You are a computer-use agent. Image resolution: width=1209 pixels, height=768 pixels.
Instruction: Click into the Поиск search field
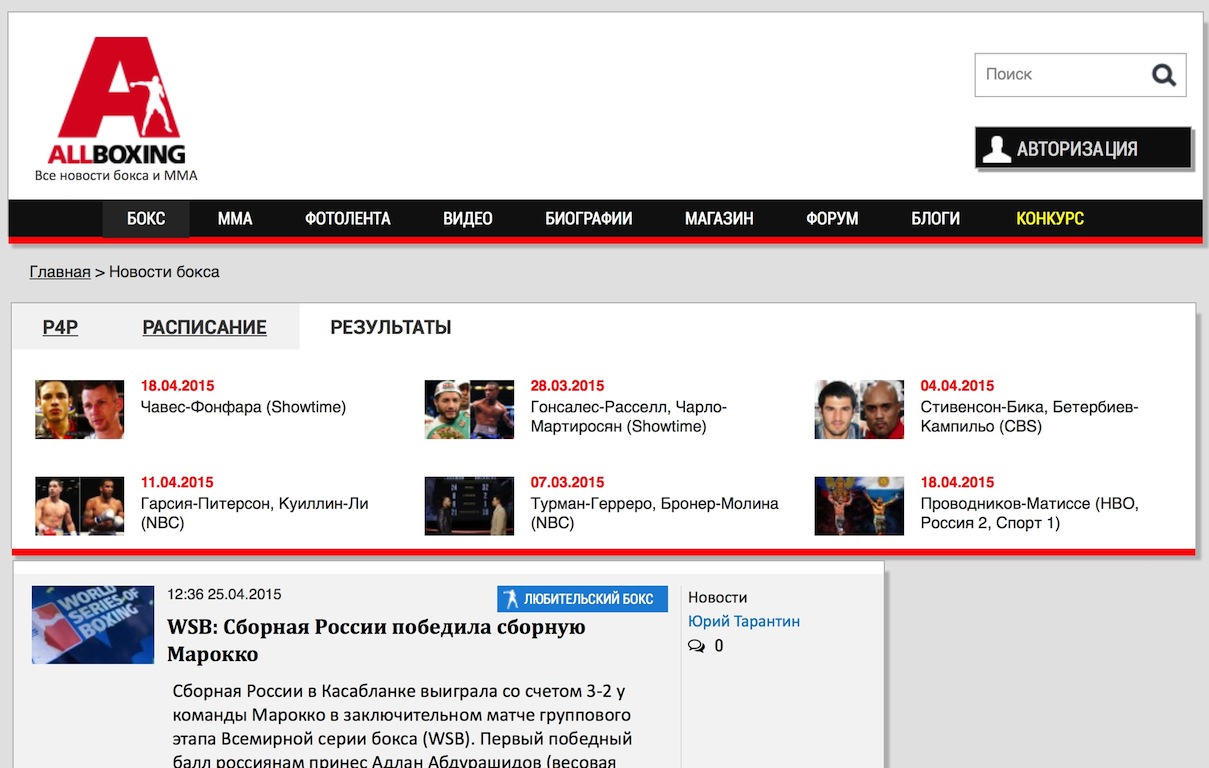[1060, 75]
